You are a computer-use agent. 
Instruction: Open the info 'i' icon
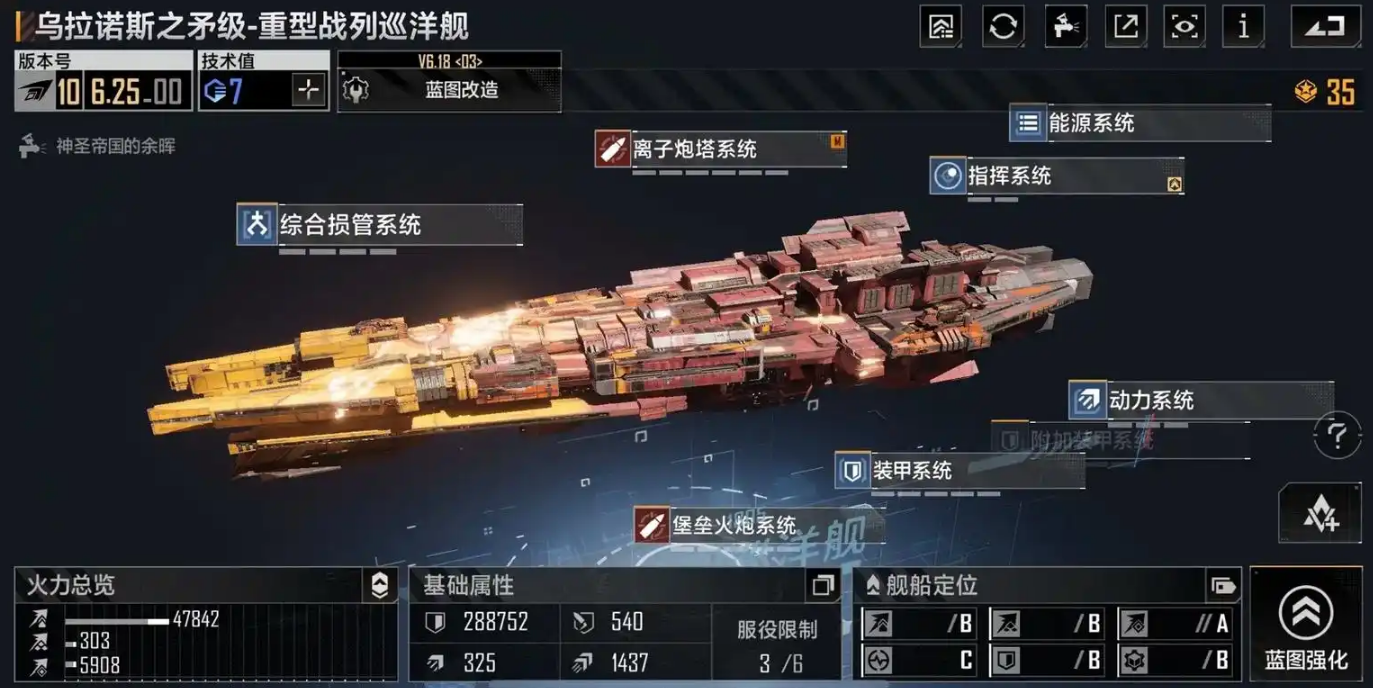pyautogui.click(x=1244, y=27)
